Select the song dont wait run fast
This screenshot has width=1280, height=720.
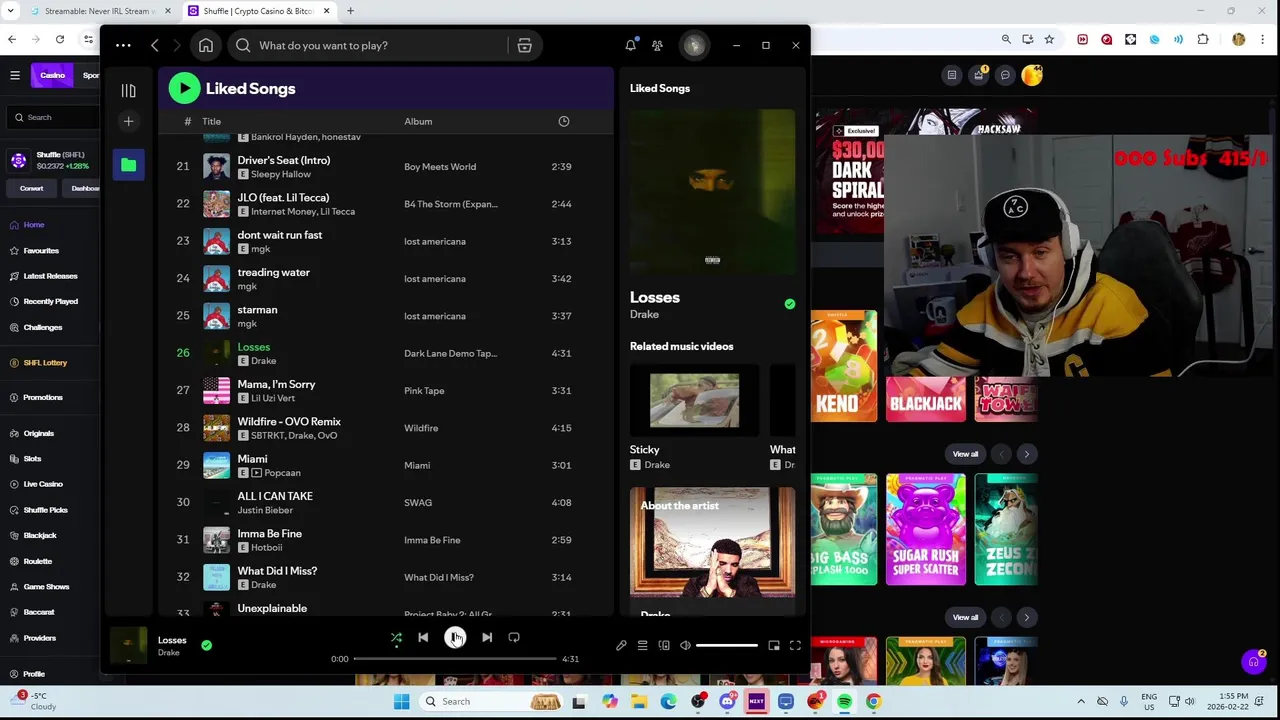pyautogui.click(x=385, y=241)
